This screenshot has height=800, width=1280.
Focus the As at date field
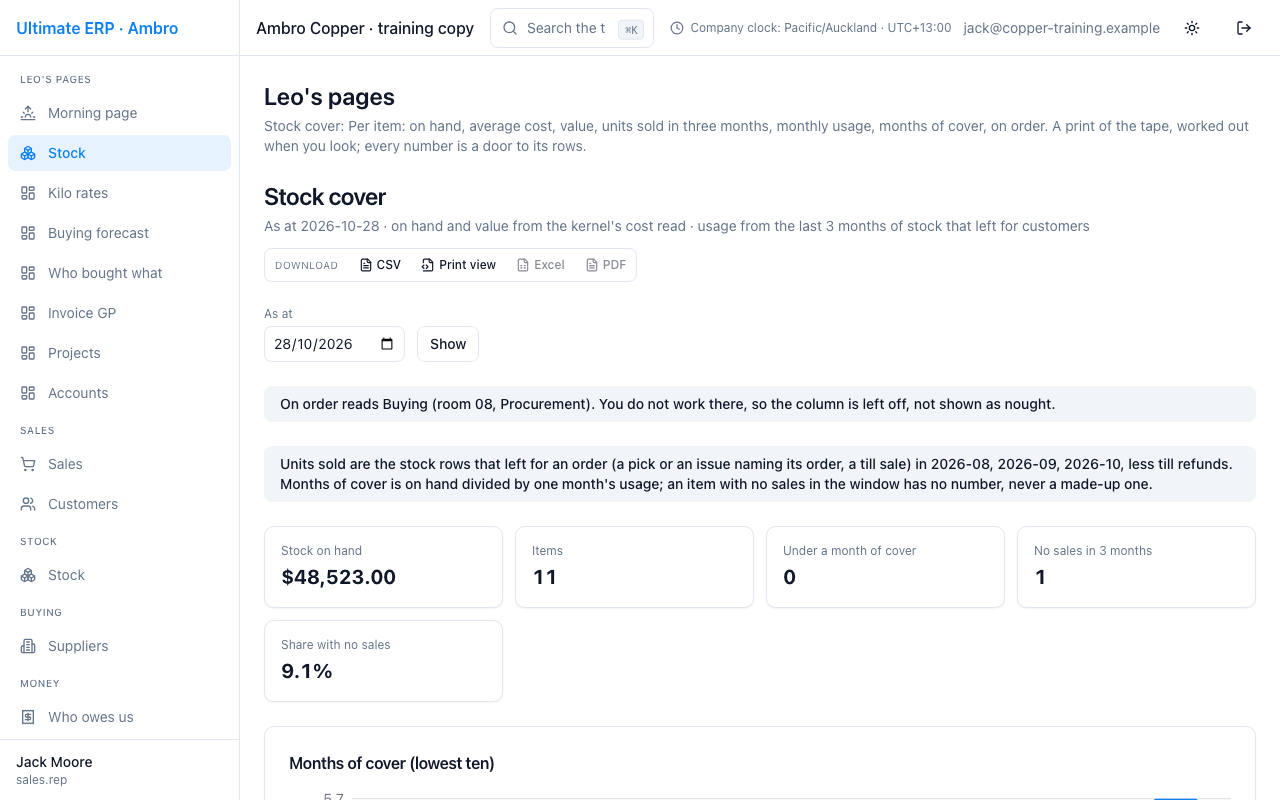334,344
